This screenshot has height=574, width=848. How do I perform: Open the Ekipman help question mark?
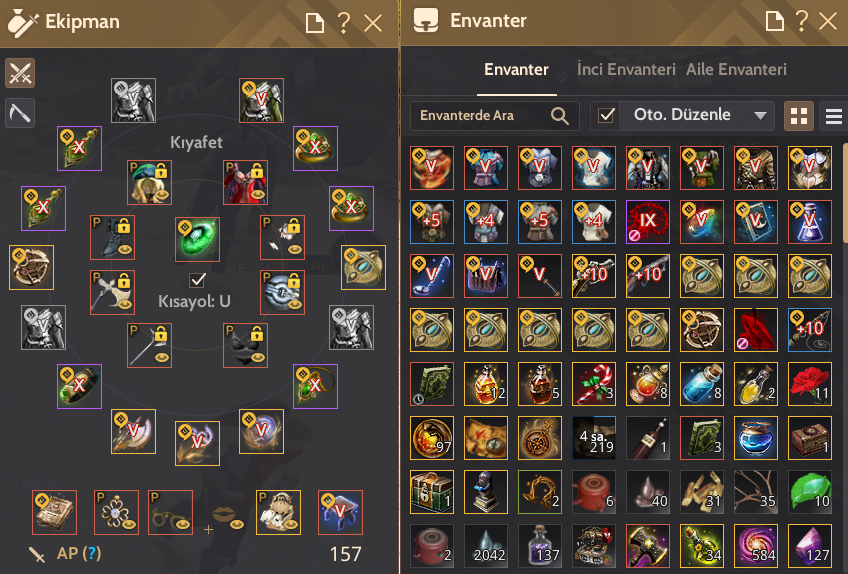(x=343, y=23)
